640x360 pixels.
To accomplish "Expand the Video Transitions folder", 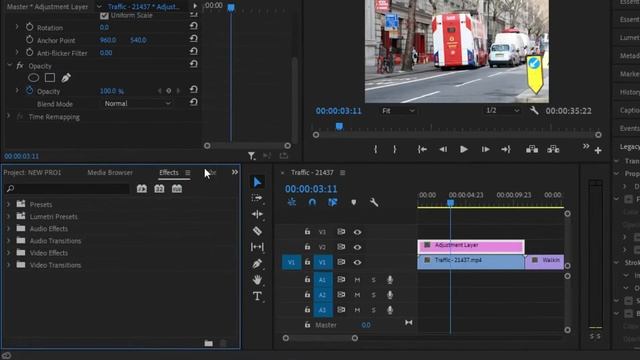I will 8,265.
